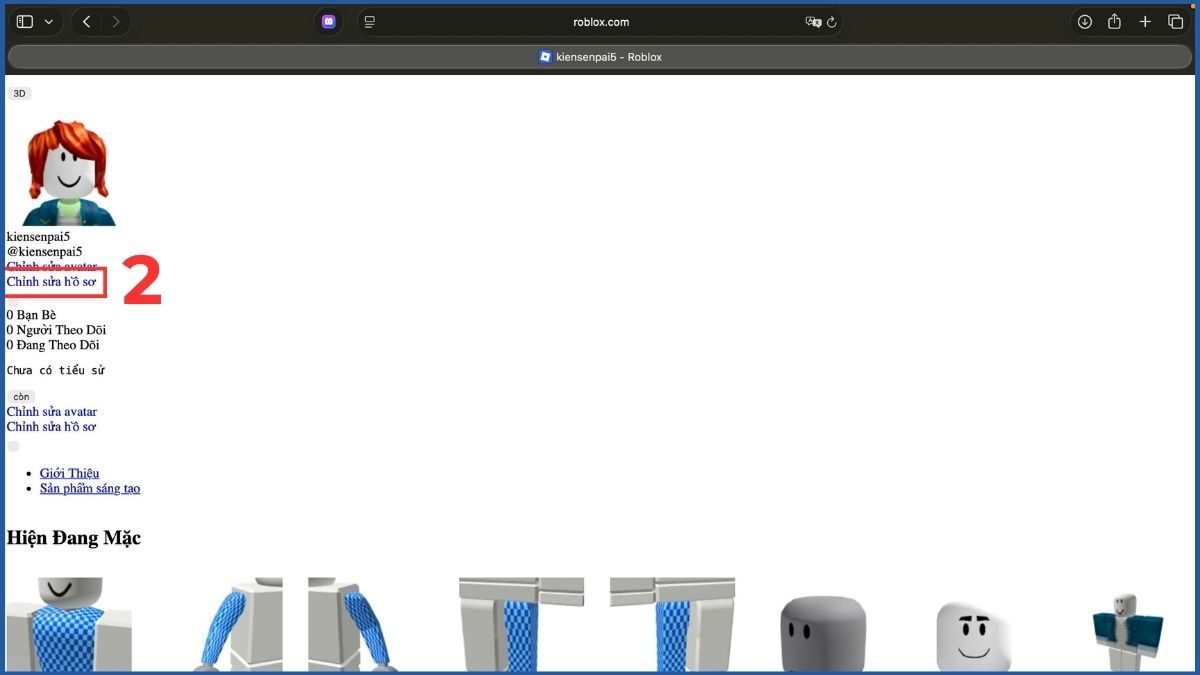The image size is (1200, 675).
Task: Select the full avatar in teal jacket
Action: (1127, 632)
